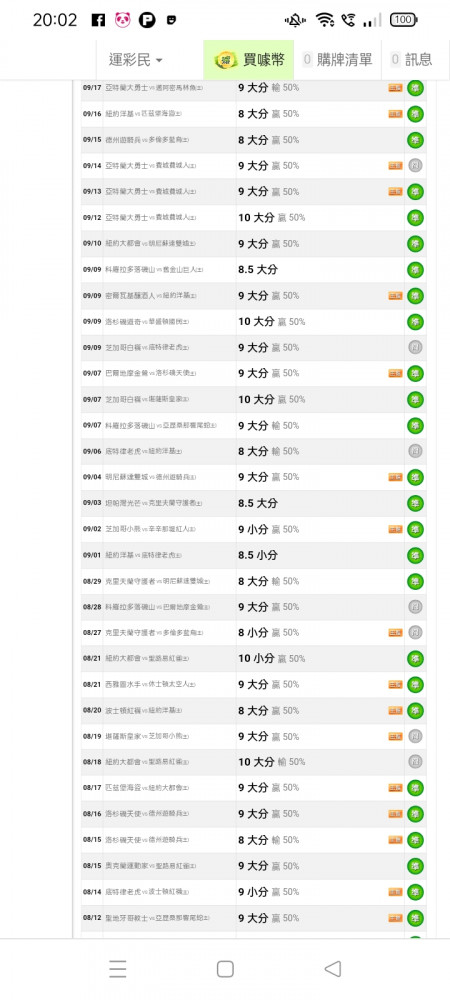This screenshot has height=1000, width=450.
Task: Click orange badge in the 09/13 row
Action: tap(395, 191)
